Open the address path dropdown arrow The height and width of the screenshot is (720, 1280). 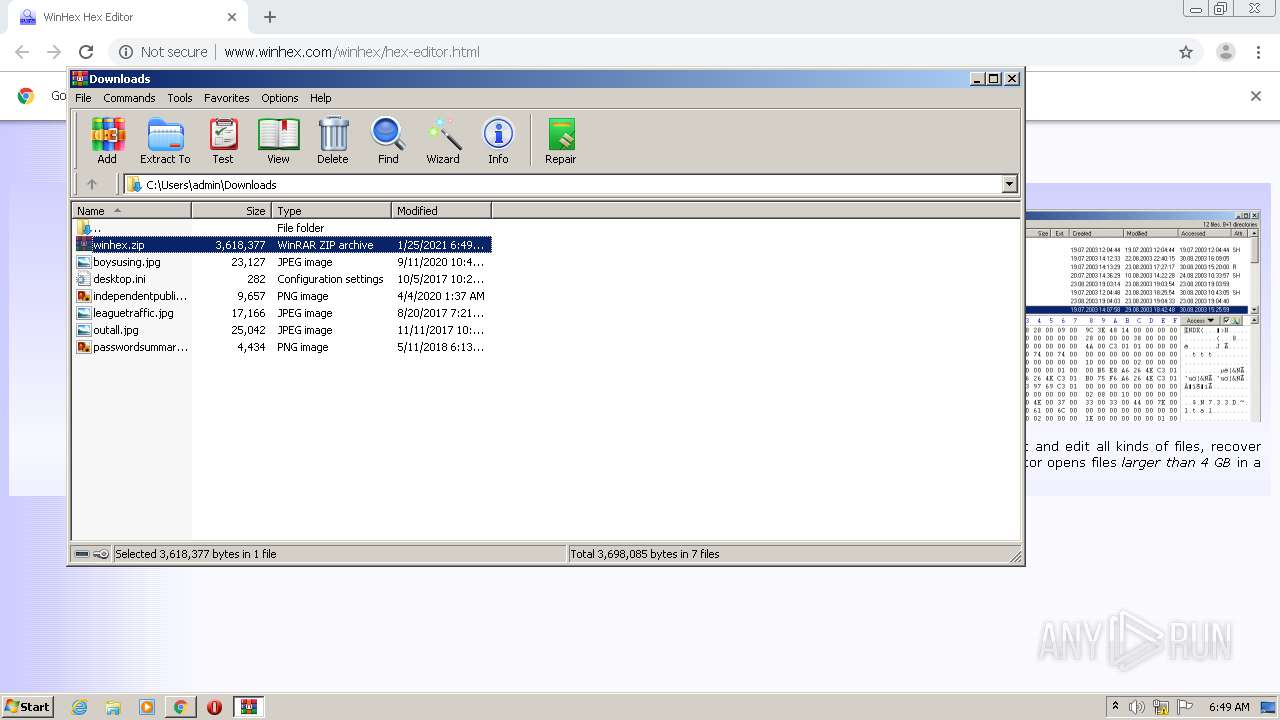click(1009, 184)
